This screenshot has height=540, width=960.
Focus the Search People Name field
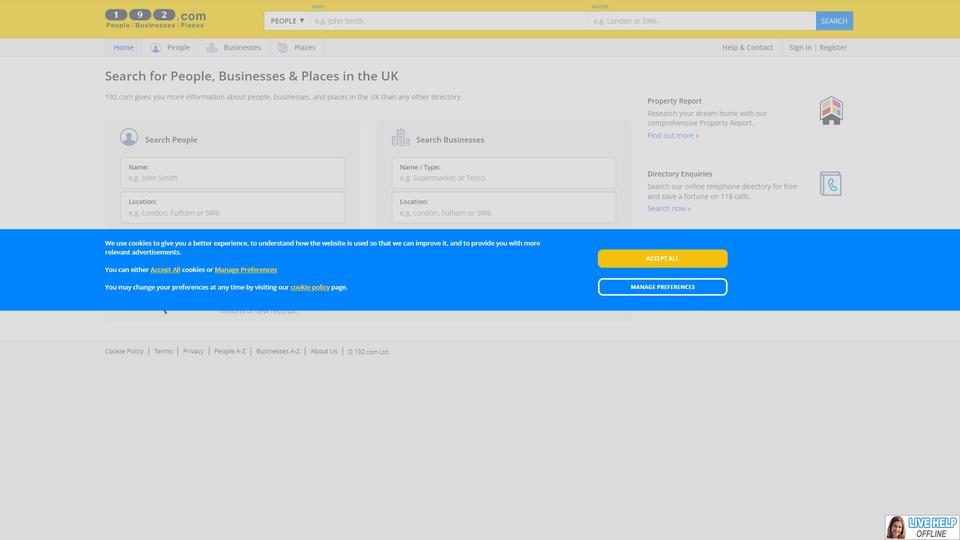tap(233, 173)
